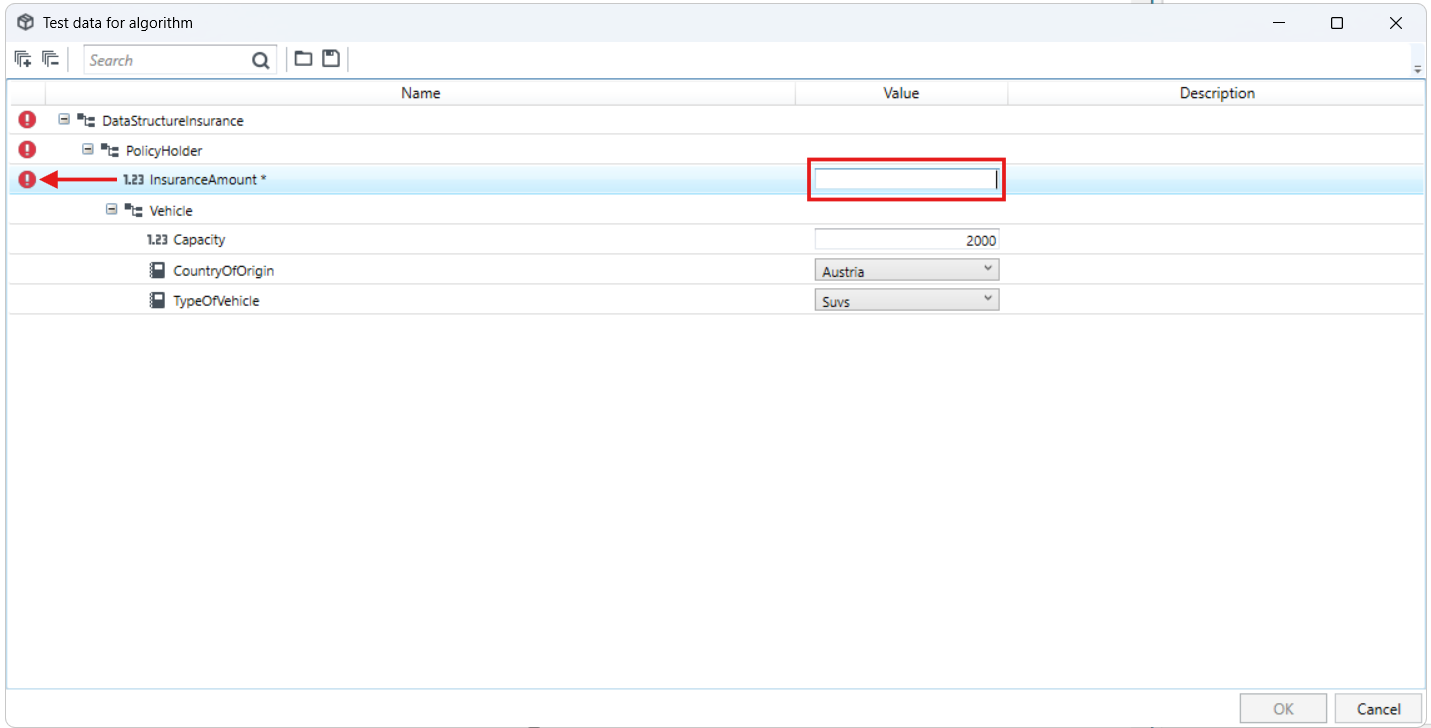This screenshot has height=728, width=1431.
Task: Select the PolicyHolder tree row label
Action: [164, 151]
